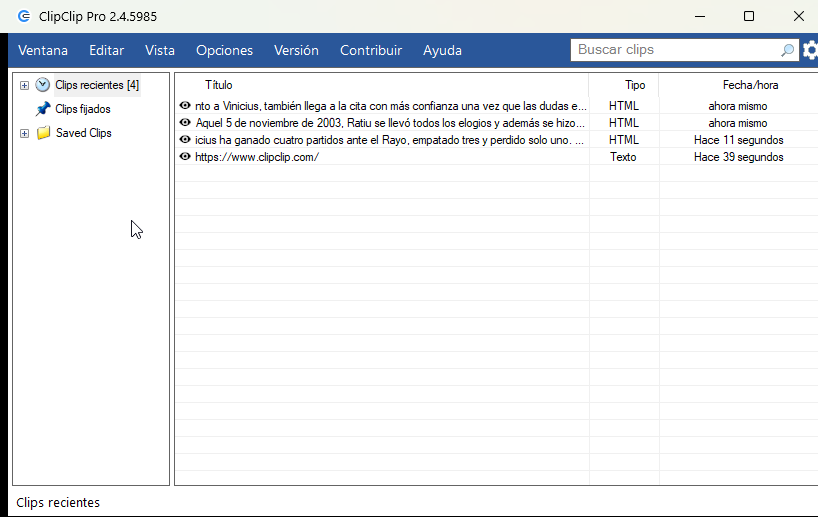
Task: Click 'ahora mismo' in the 'nto a Vinicius' row
Action: [x=738, y=106]
